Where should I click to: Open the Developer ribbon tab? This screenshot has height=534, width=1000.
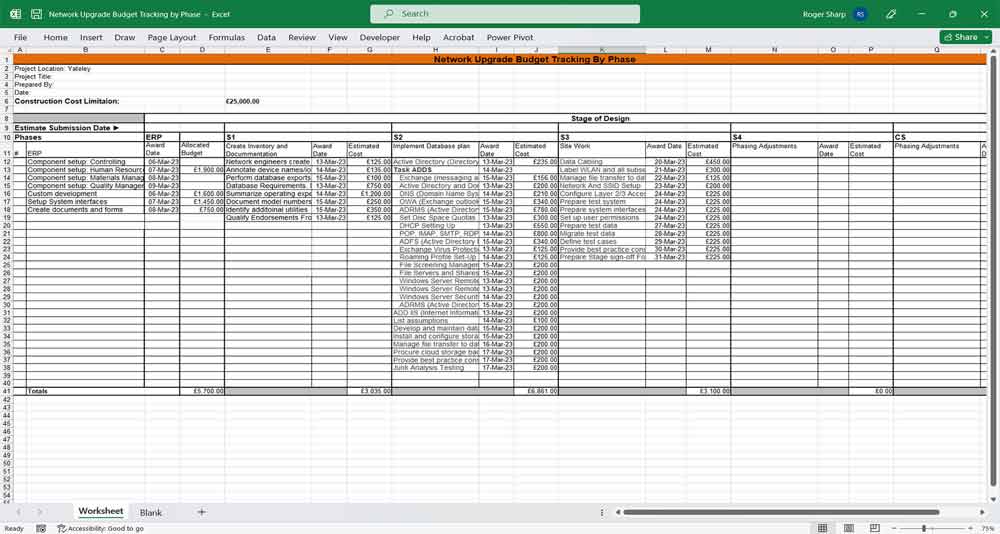pos(379,38)
